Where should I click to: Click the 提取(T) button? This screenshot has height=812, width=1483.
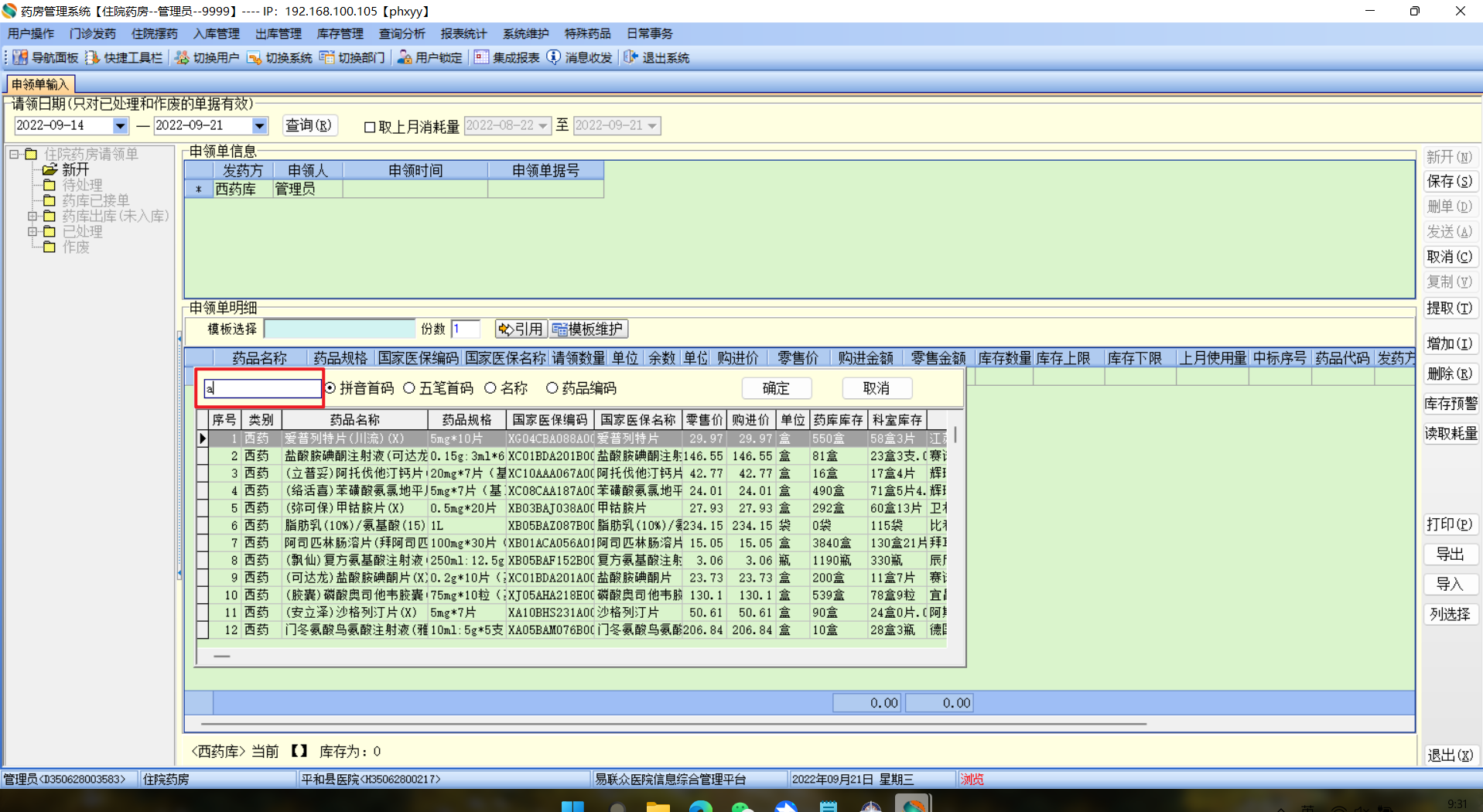click(x=1450, y=309)
